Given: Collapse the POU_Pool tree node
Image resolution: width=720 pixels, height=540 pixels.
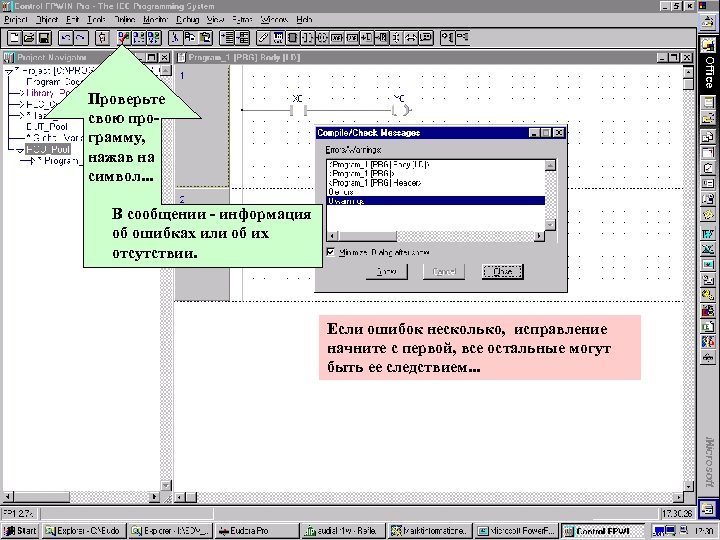Looking at the screenshot, I should click(x=20, y=150).
